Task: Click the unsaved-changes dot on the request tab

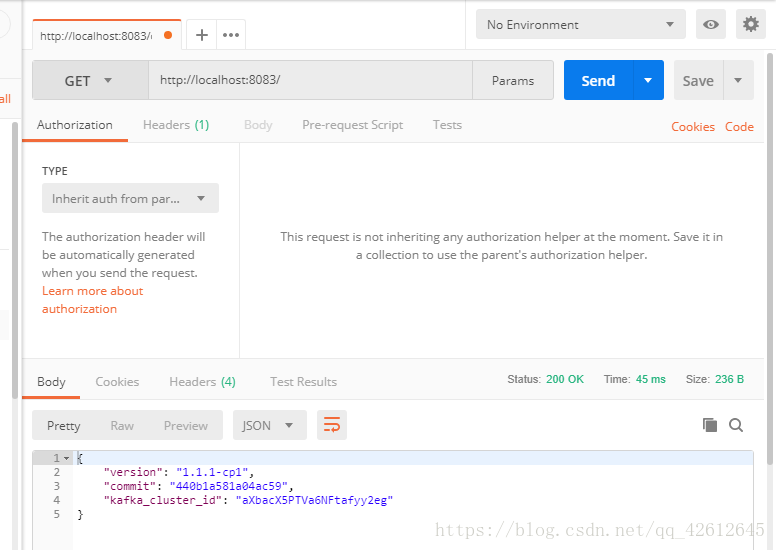Action: [x=168, y=35]
